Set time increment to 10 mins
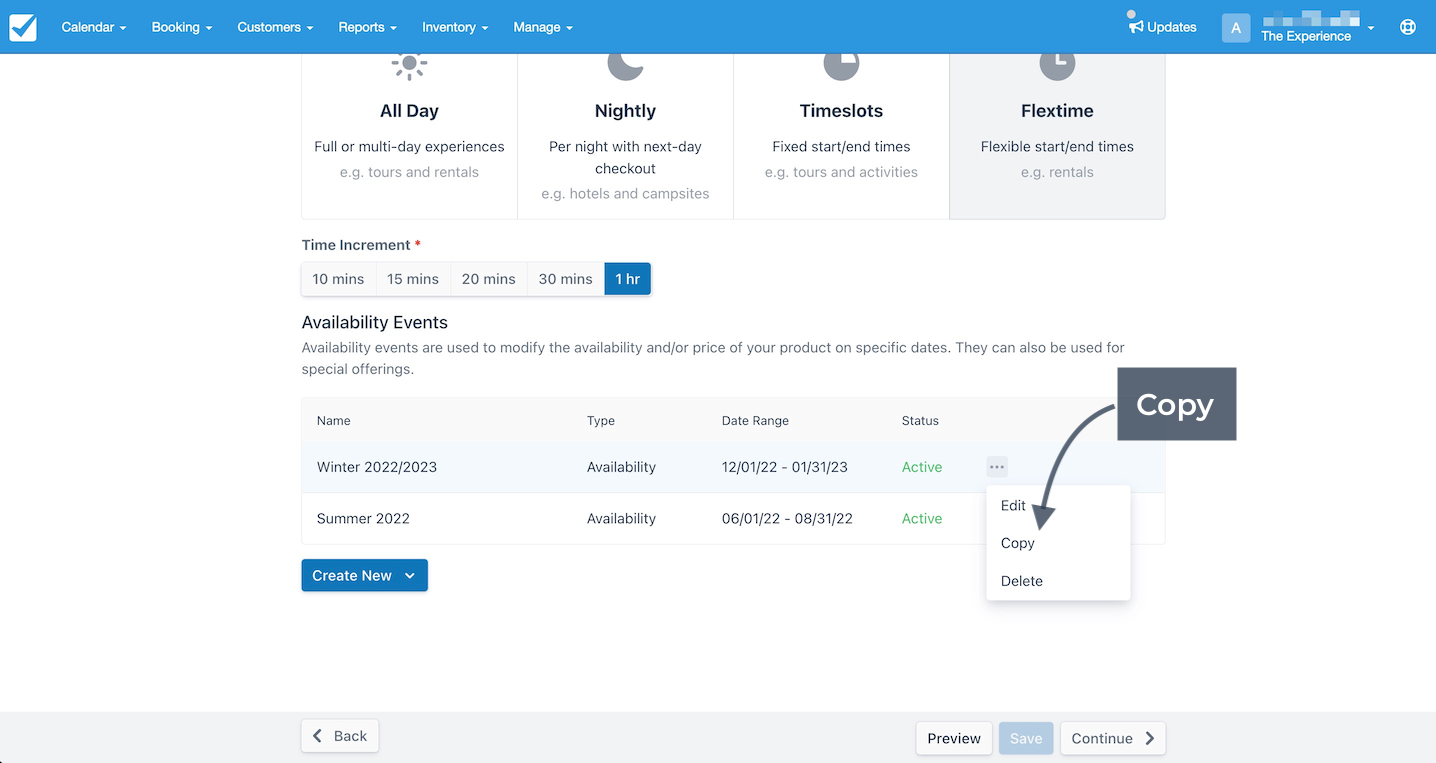Screen dimensions: 1436x763 pos(338,279)
